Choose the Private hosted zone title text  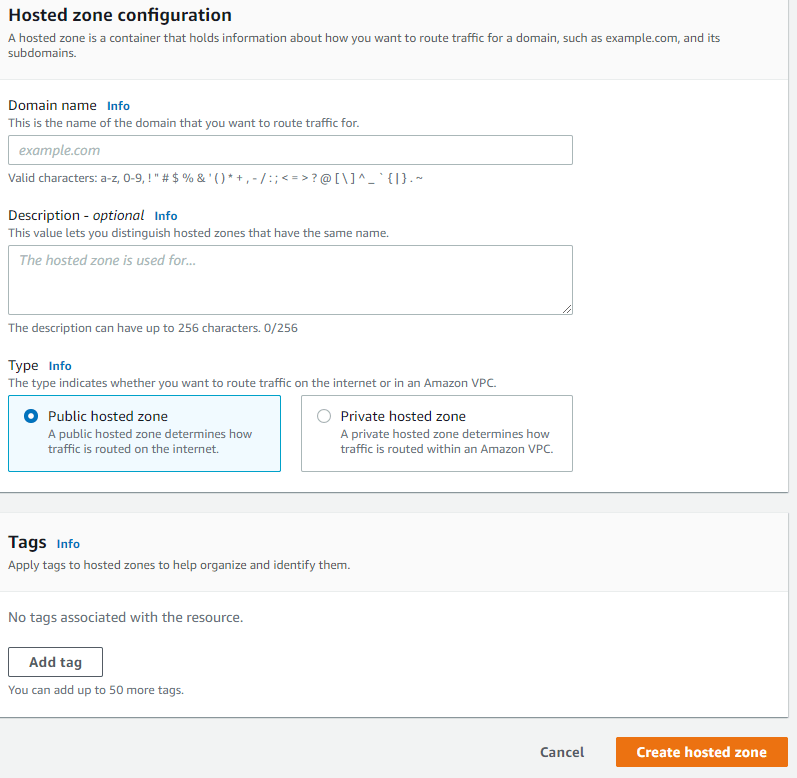coord(403,416)
